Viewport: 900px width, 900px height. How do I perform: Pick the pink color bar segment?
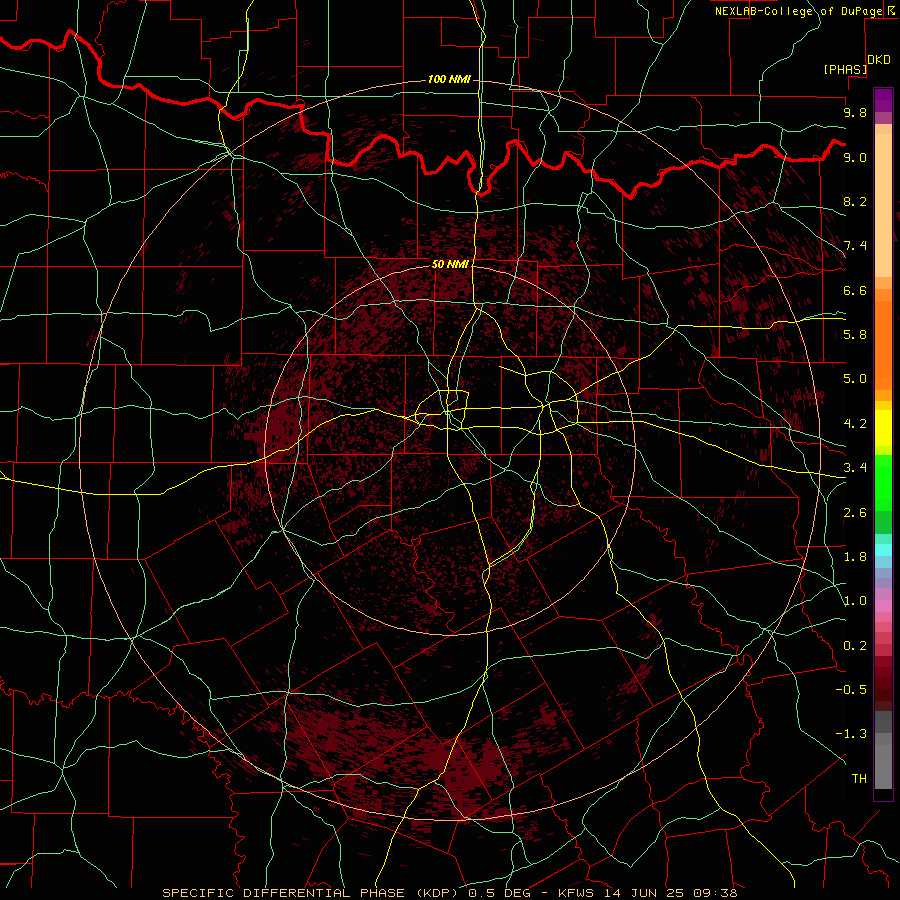tap(883, 606)
